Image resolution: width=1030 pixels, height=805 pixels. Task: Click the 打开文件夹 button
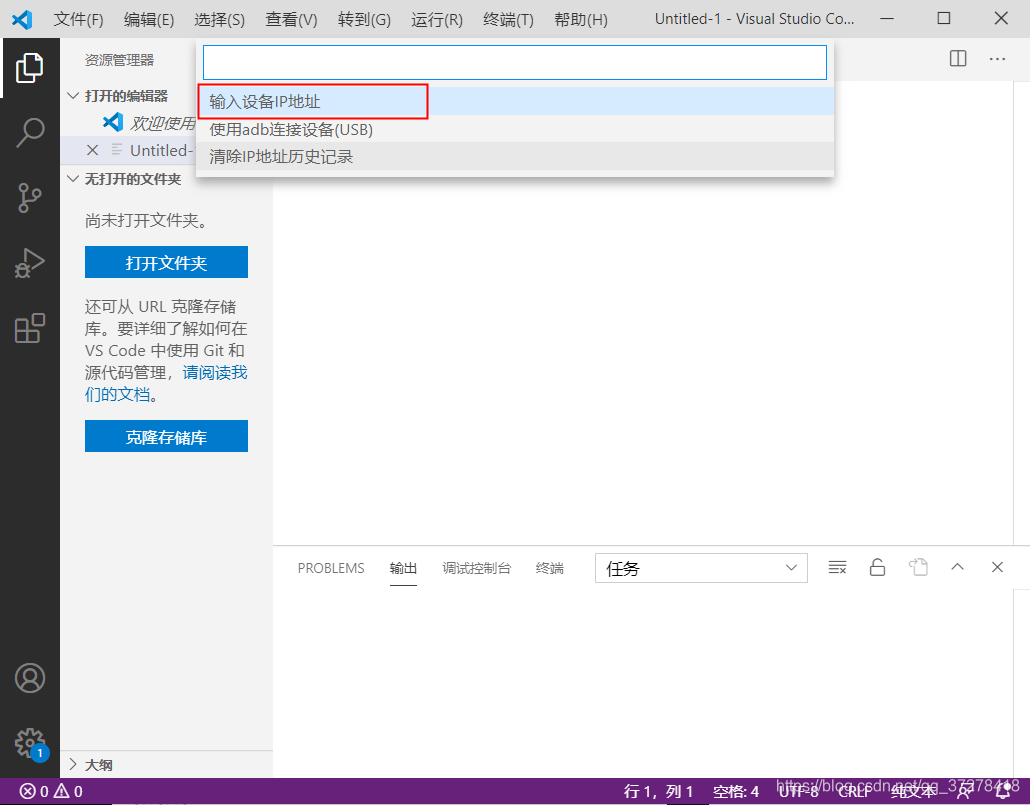click(x=166, y=262)
